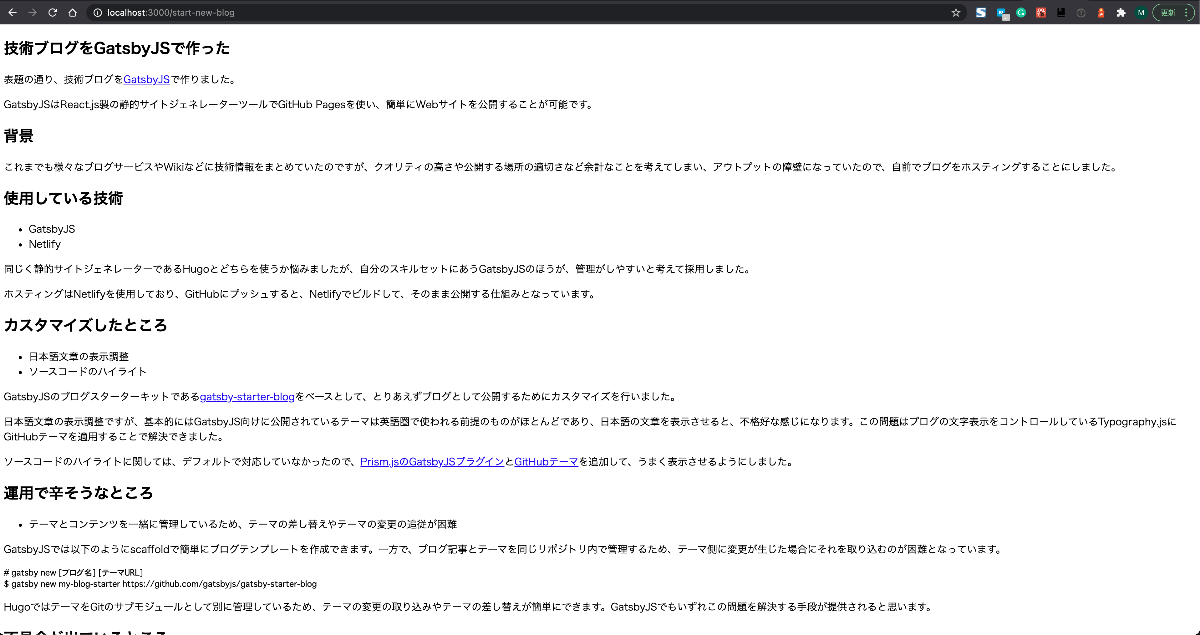Screen dimensions: 1200x635
Task: Open the orange figure extension icon
Action: tap(1101, 13)
